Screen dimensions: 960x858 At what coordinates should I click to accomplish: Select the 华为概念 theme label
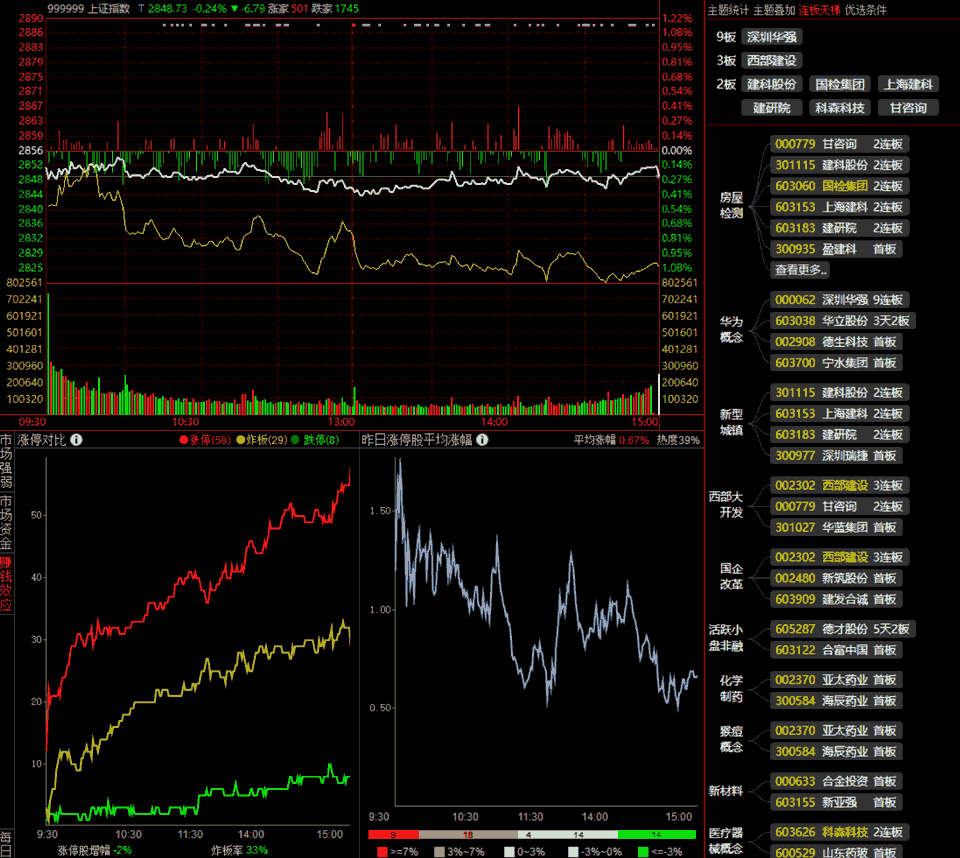click(731, 329)
